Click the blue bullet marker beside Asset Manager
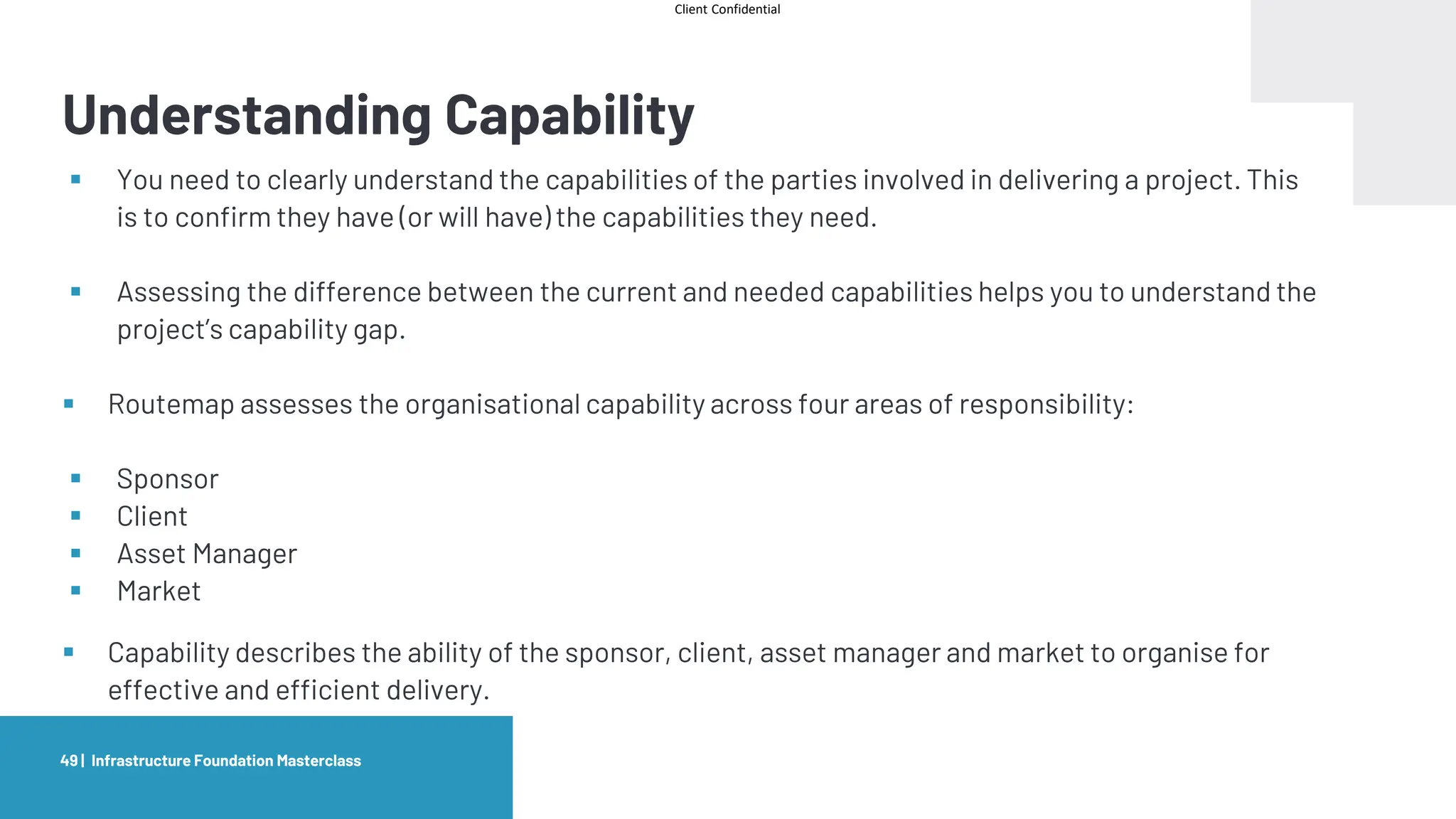1456x819 pixels. click(76, 553)
